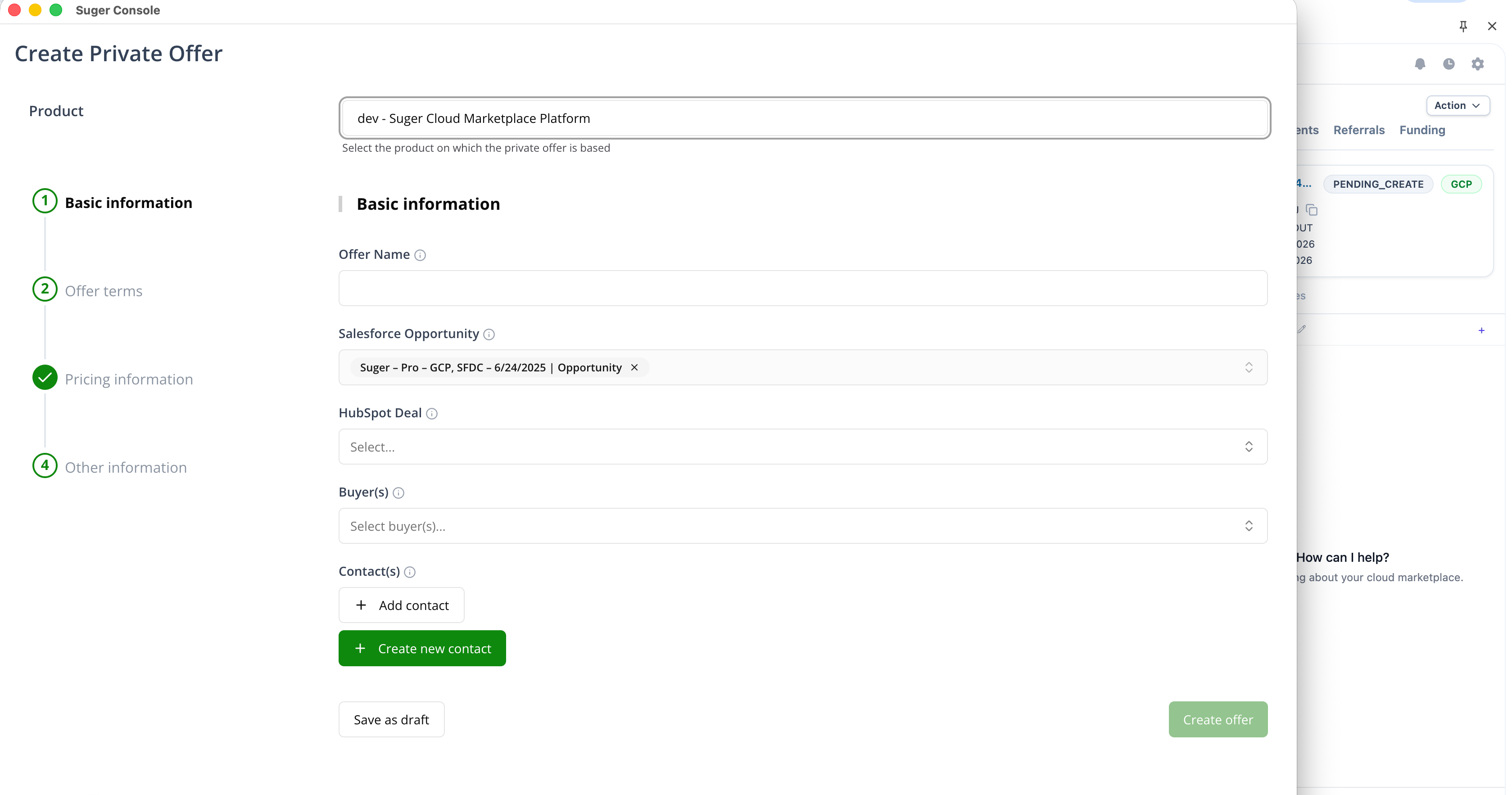Image resolution: width=1512 pixels, height=795 pixels.
Task: Select the Offer terms step
Action: (x=103, y=291)
